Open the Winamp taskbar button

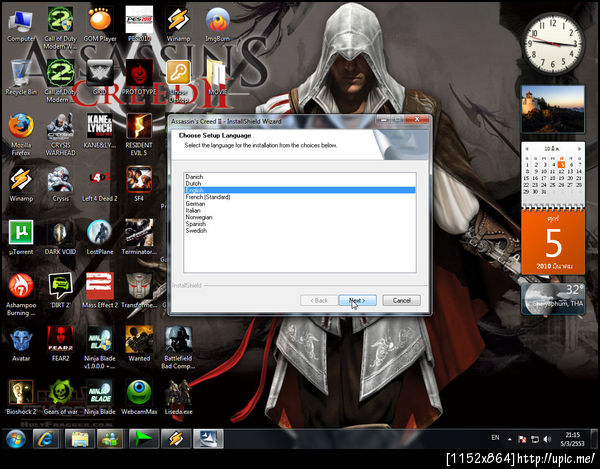point(176,439)
